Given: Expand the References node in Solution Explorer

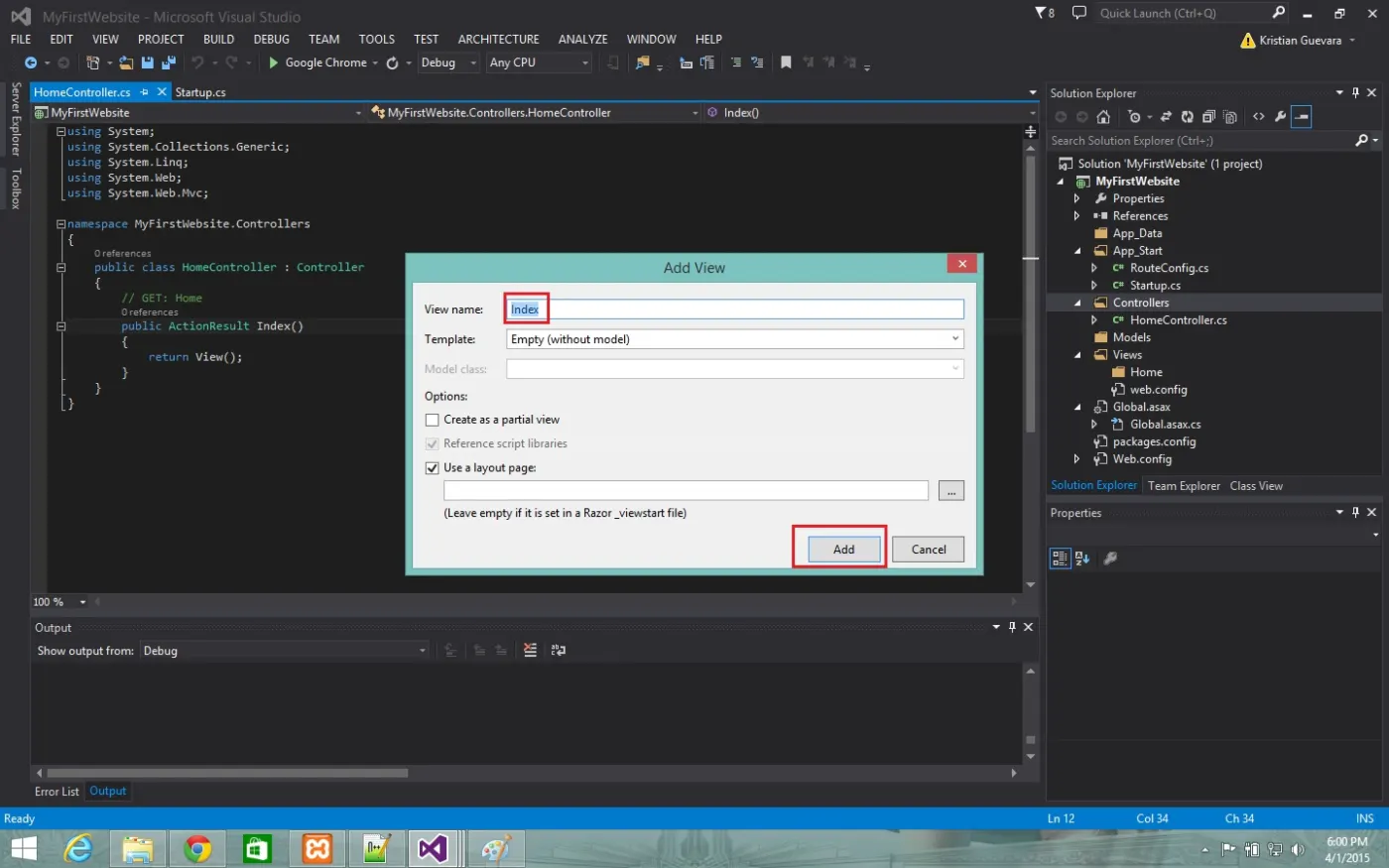Looking at the screenshot, I should (1077, 216).
